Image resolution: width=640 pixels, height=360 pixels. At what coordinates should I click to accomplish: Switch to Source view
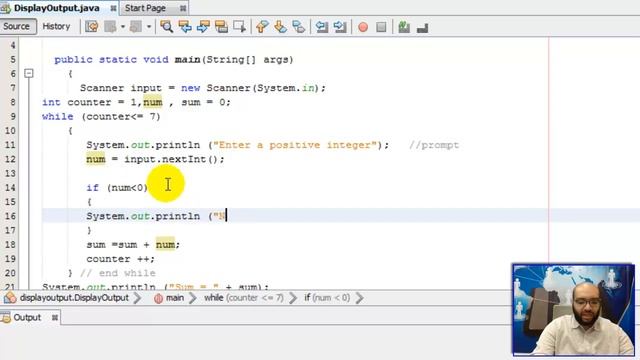pyautogui.click(x=17, y=26)
